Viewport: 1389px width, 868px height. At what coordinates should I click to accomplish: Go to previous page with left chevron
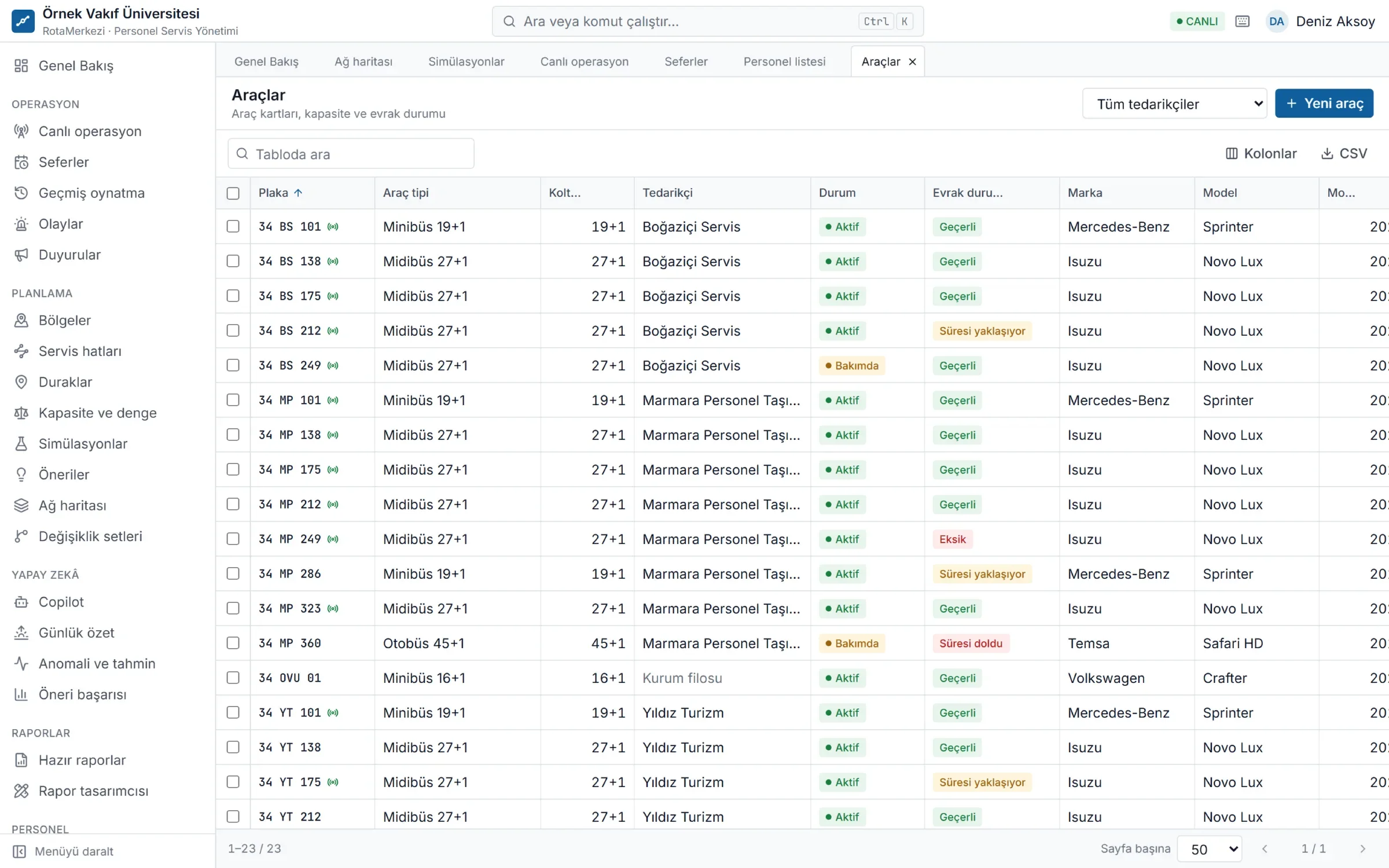[1265, 849]
